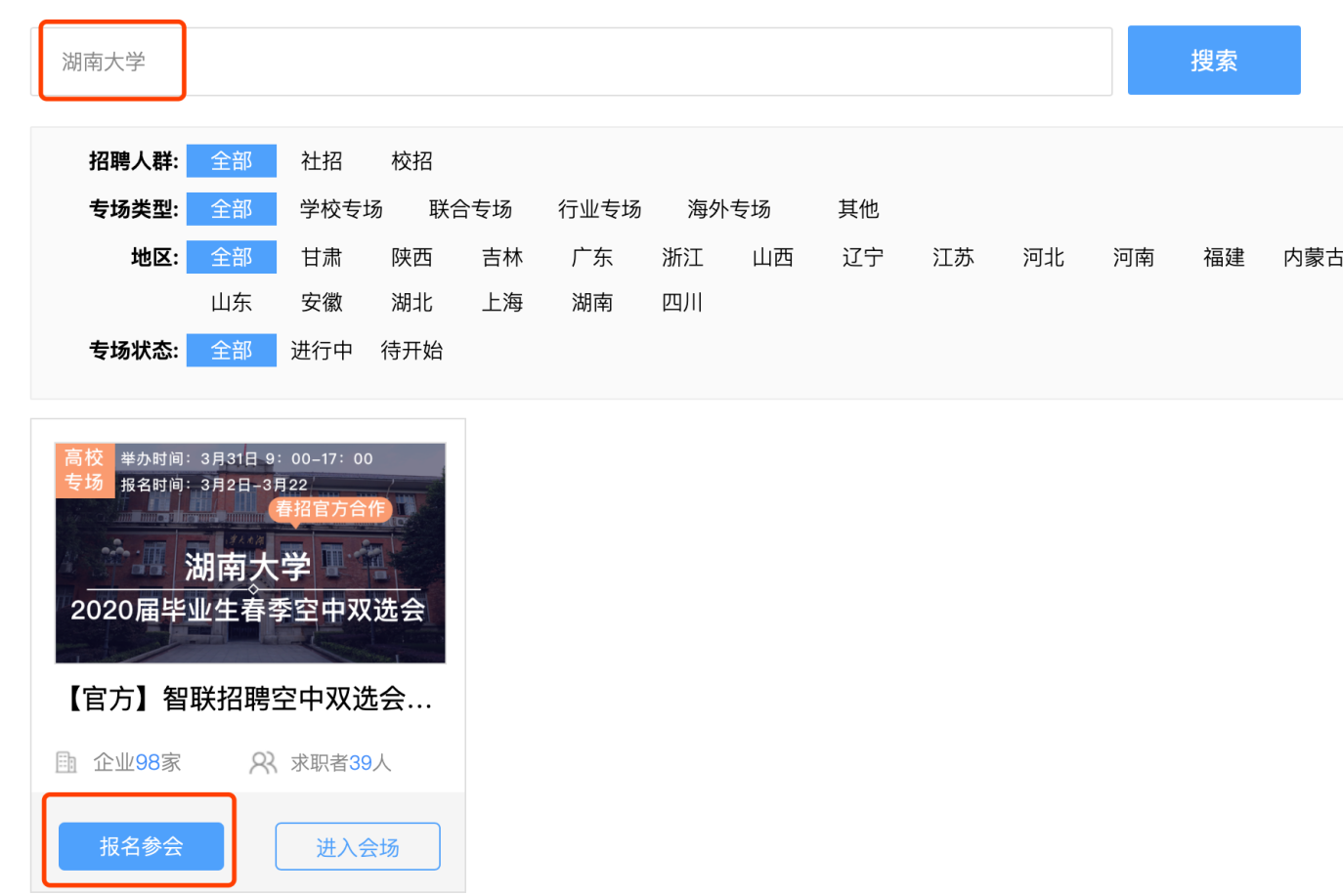Filter region by 安徽
Screen dimensions: 1343x896
coord(322,303)
